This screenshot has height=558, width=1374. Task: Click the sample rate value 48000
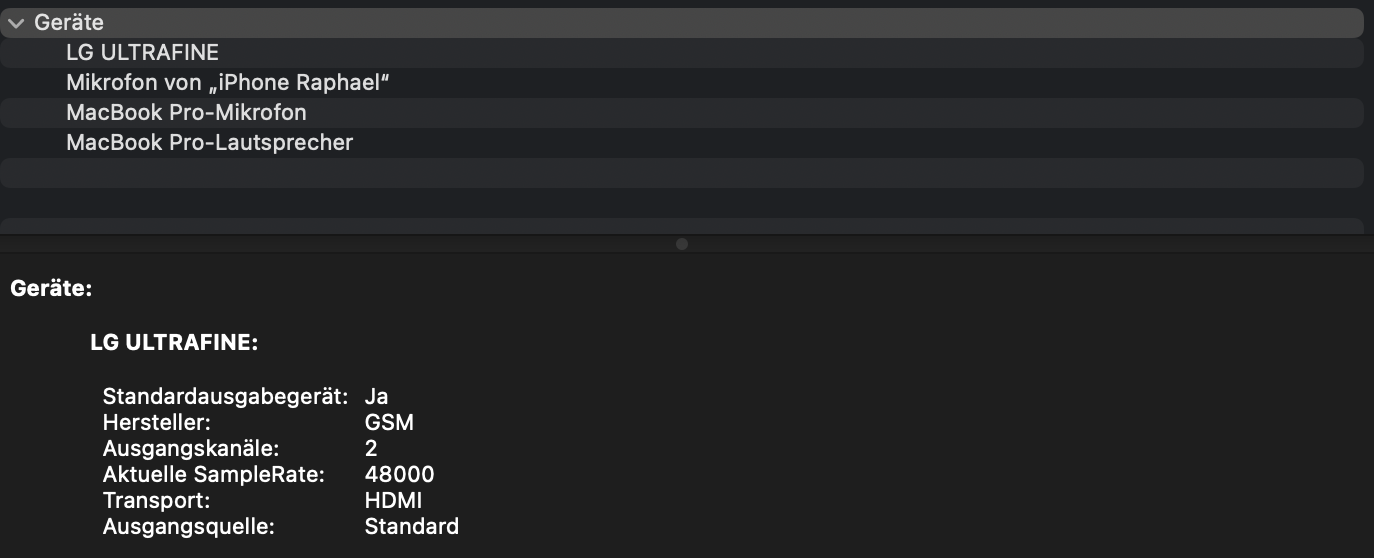399,474
